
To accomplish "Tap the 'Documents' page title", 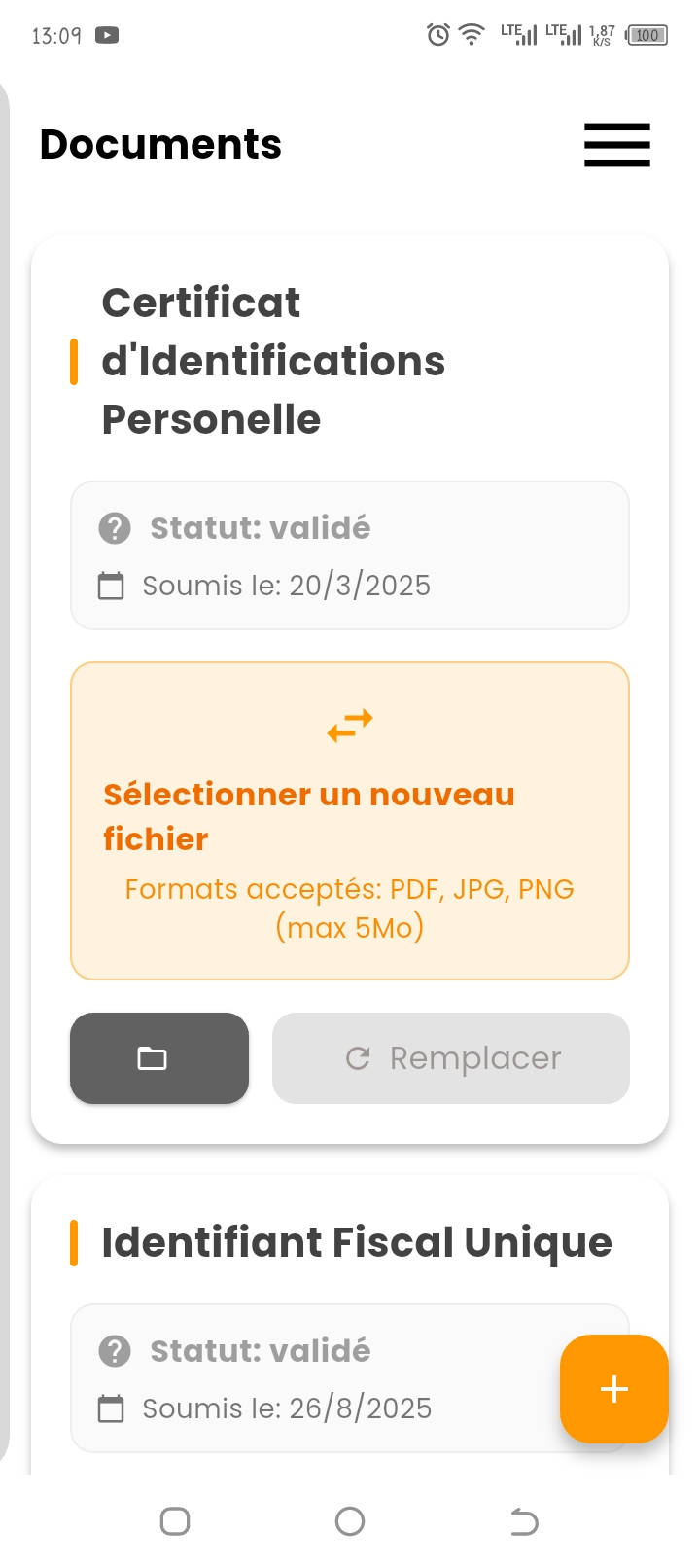I will 160,144.
